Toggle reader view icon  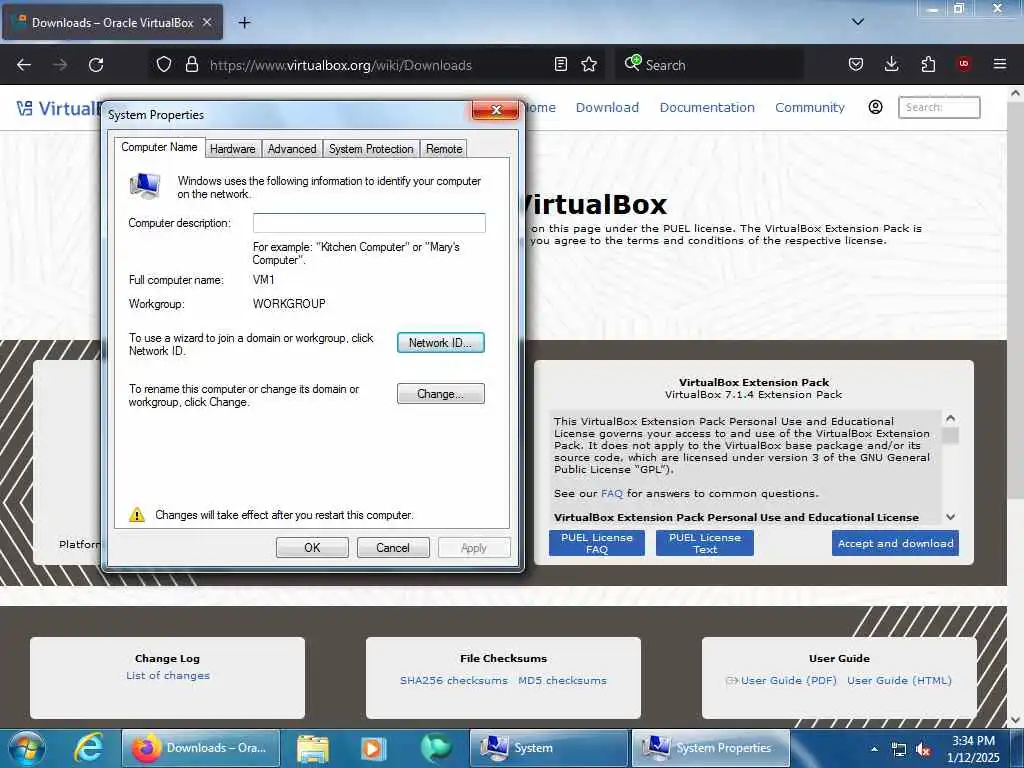(x=560, y=64)
